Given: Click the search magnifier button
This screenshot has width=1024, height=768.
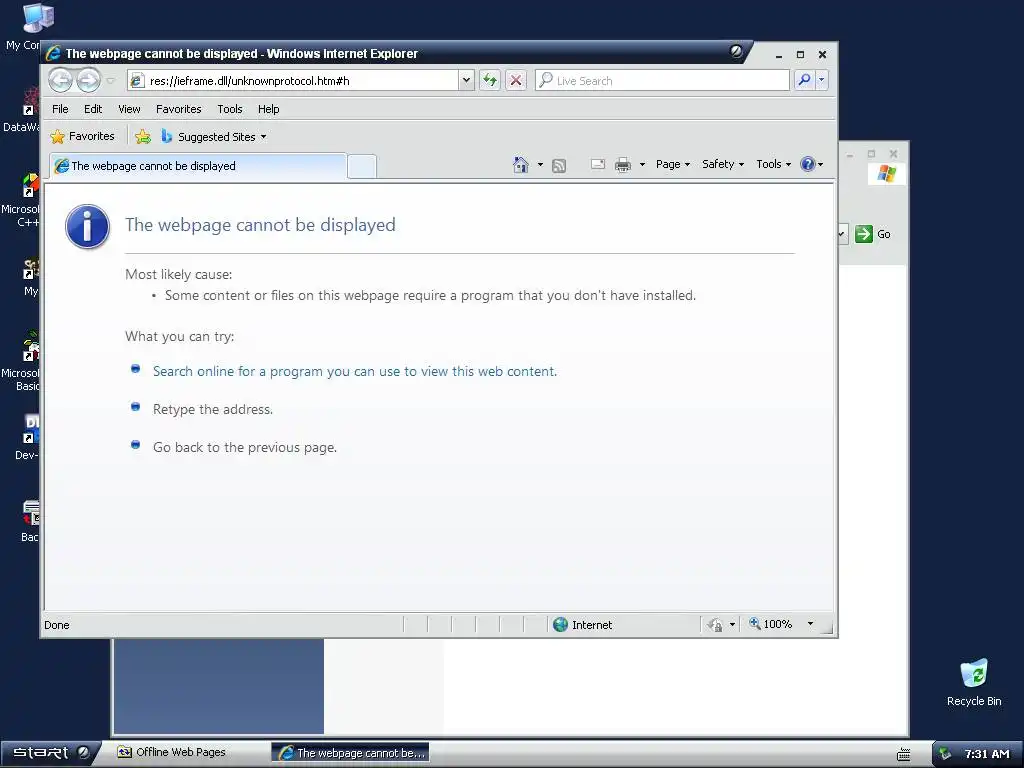Looking at the screenshot, I should pyautogui.click(x=804, y=80).
